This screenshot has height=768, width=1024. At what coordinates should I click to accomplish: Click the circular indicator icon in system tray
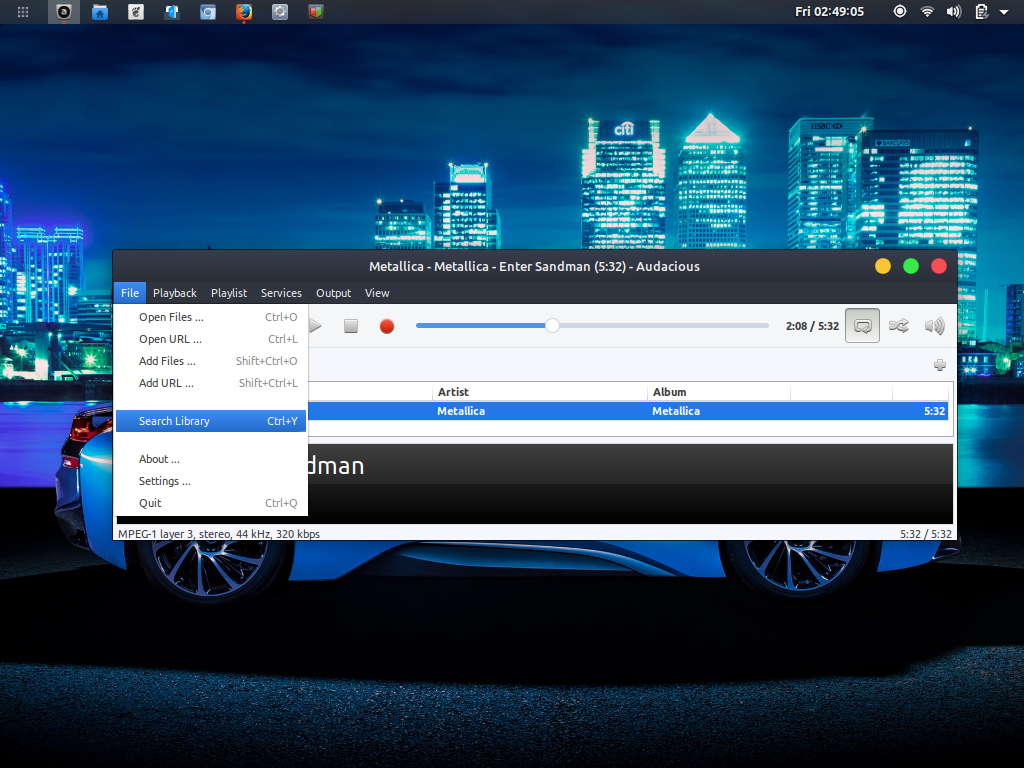(x=900, y=11)
